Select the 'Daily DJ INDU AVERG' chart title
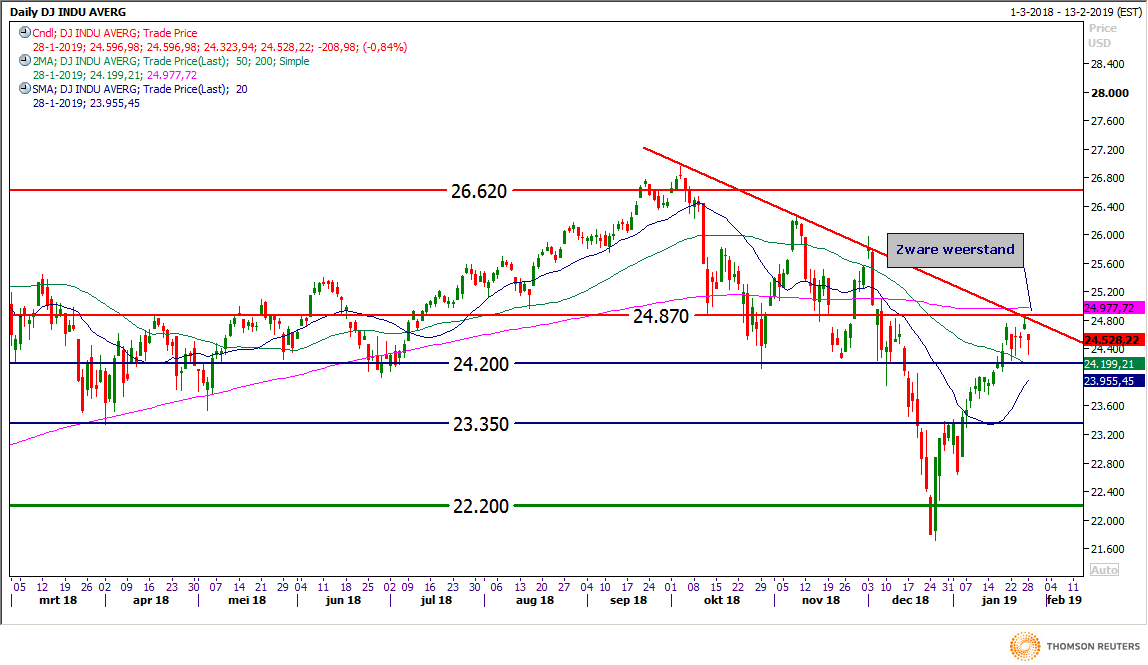Screen dimensions: 1148x665 click(67, 12)
